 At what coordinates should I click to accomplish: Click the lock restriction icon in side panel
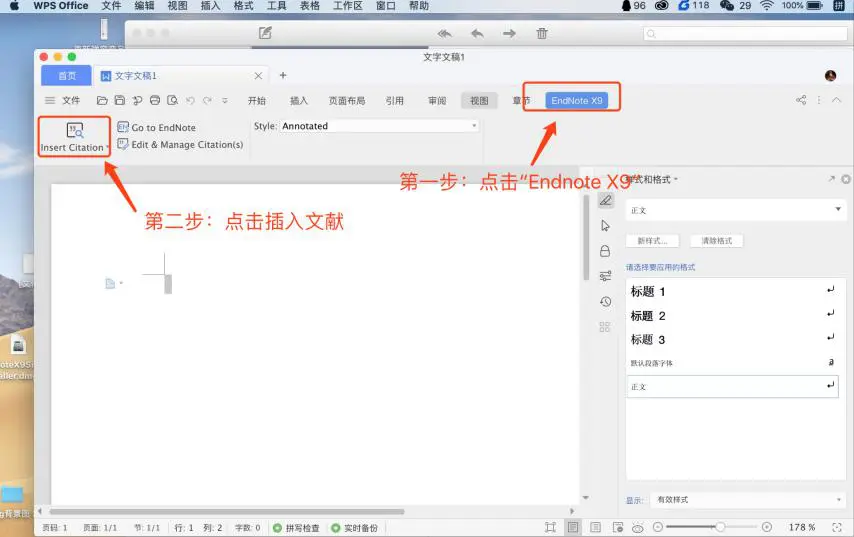(x=605, y=251)
